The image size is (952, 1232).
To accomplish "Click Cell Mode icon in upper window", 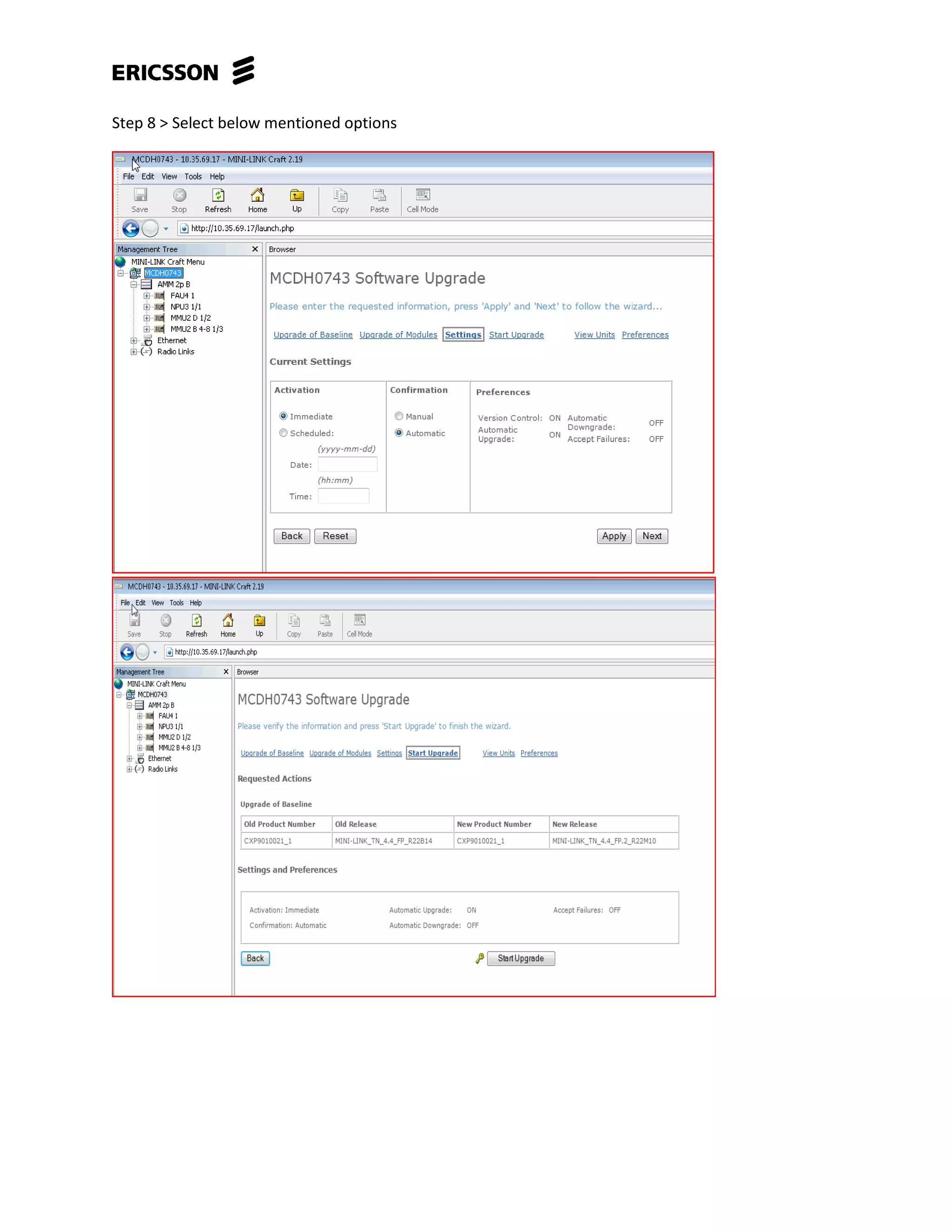I will pyautogui.click(x=423, y=195).
